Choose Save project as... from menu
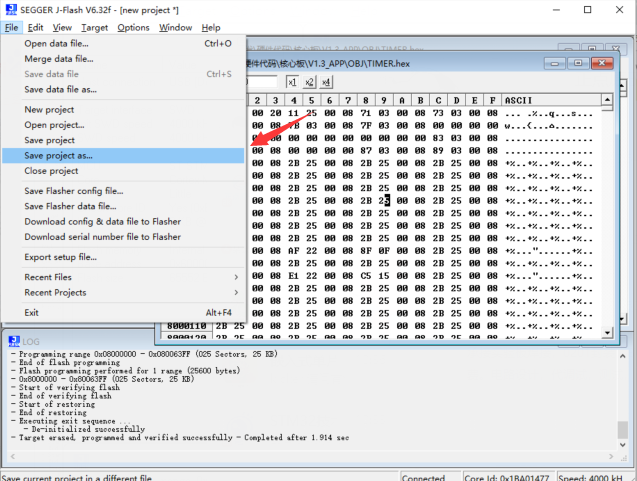 pos(58,156)
